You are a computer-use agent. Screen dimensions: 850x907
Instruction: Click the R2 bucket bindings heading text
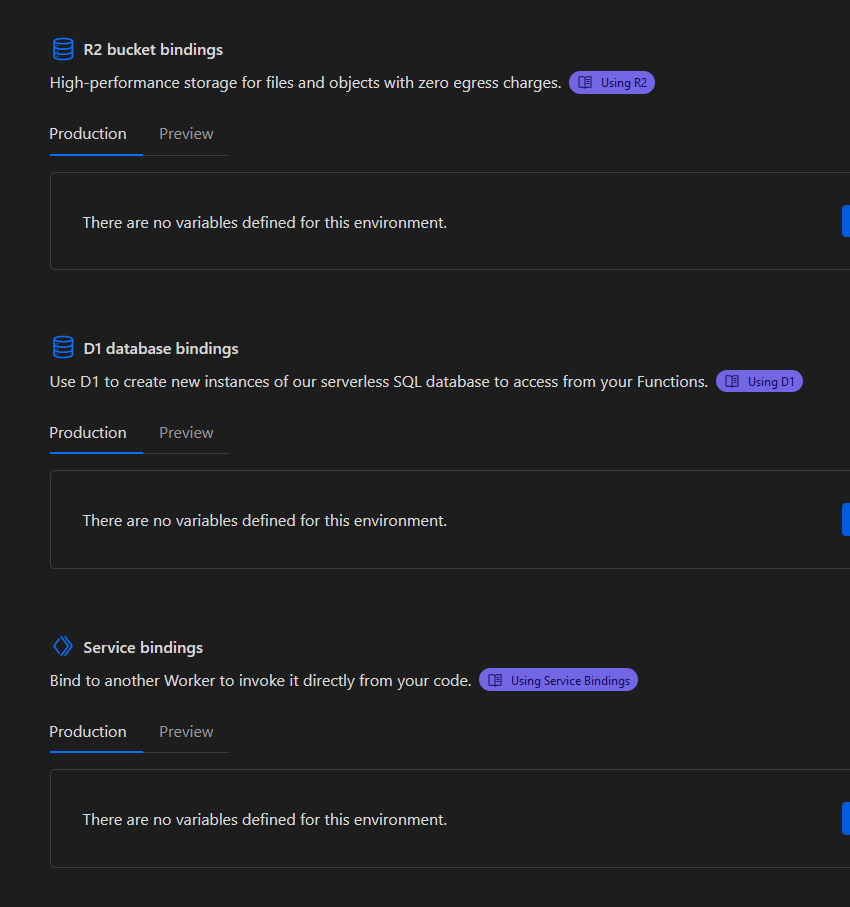tap(153, 49)
